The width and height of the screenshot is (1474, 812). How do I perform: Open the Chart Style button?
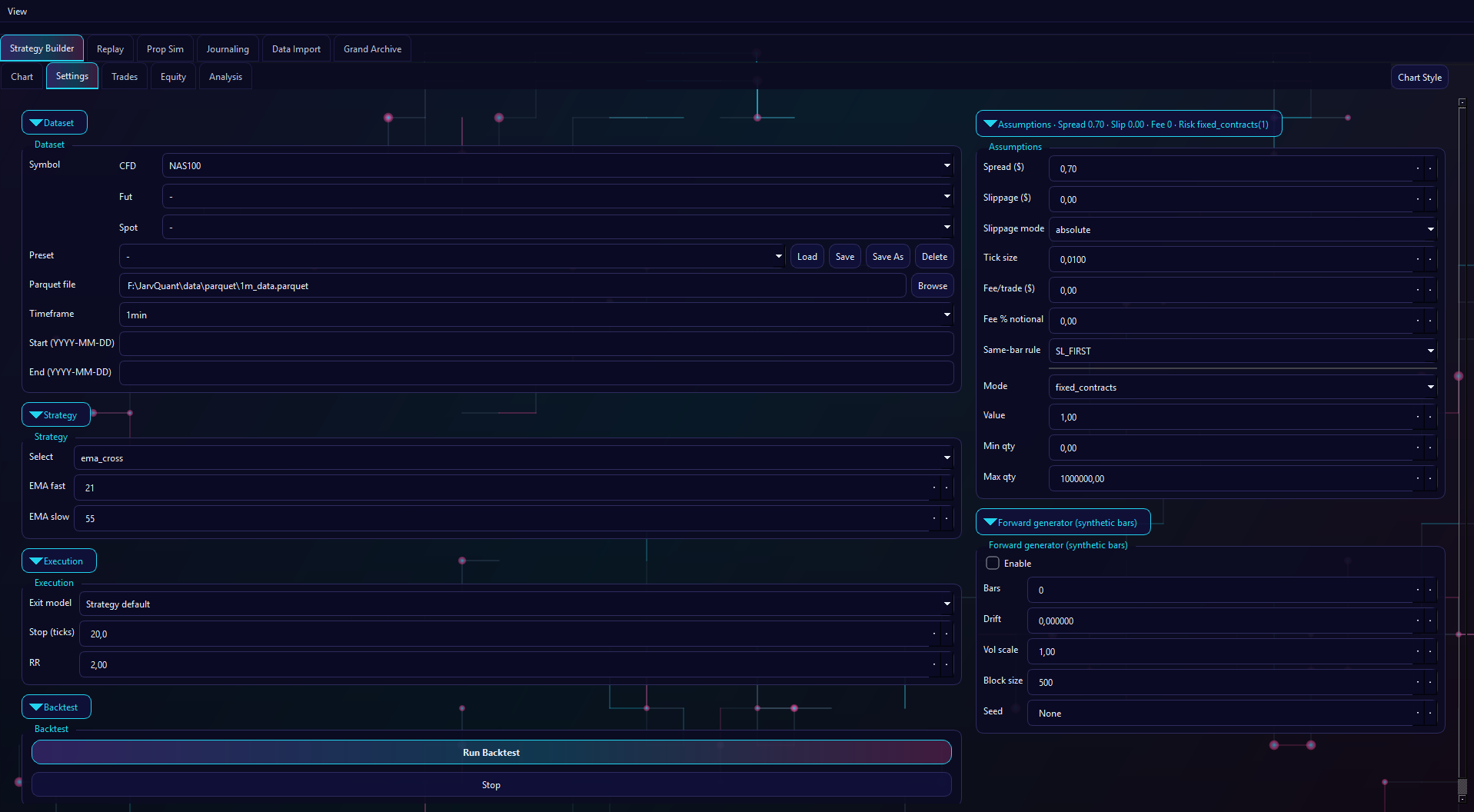1419,78
